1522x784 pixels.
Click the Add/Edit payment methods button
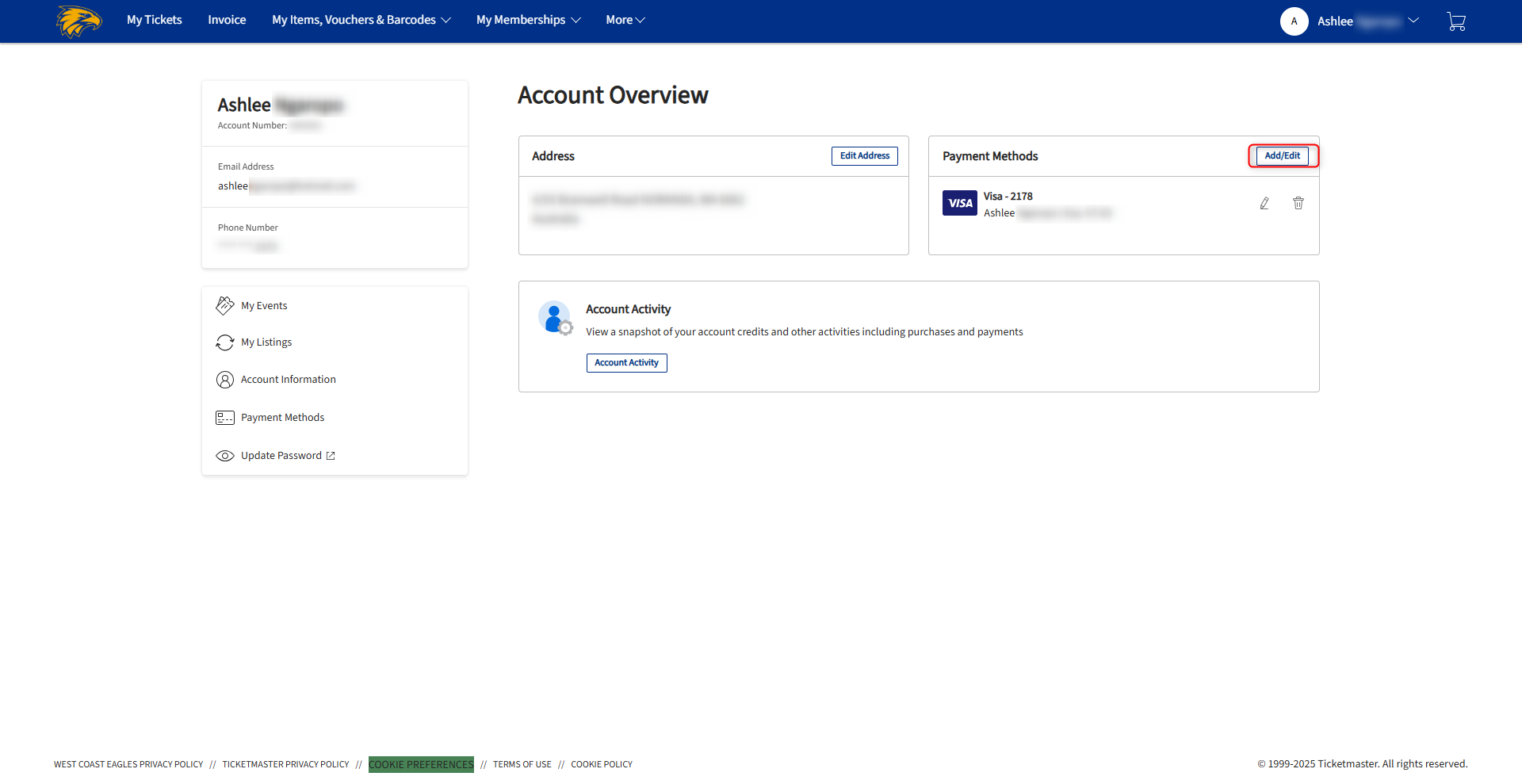coord(1282,155)
